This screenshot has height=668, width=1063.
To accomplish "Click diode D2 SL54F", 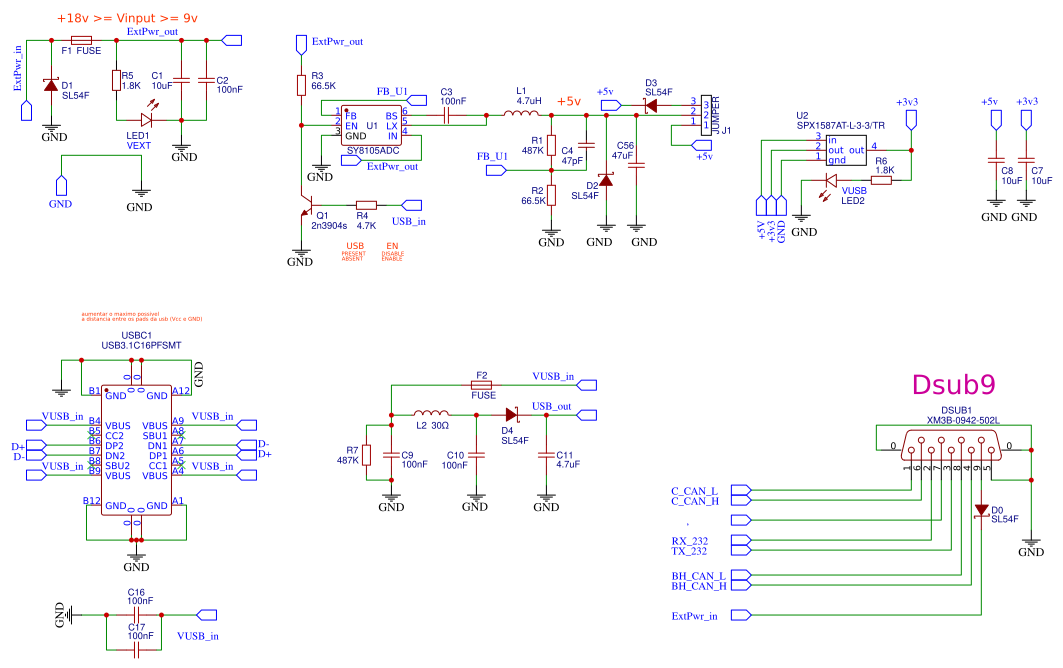I will click(606, 180).
